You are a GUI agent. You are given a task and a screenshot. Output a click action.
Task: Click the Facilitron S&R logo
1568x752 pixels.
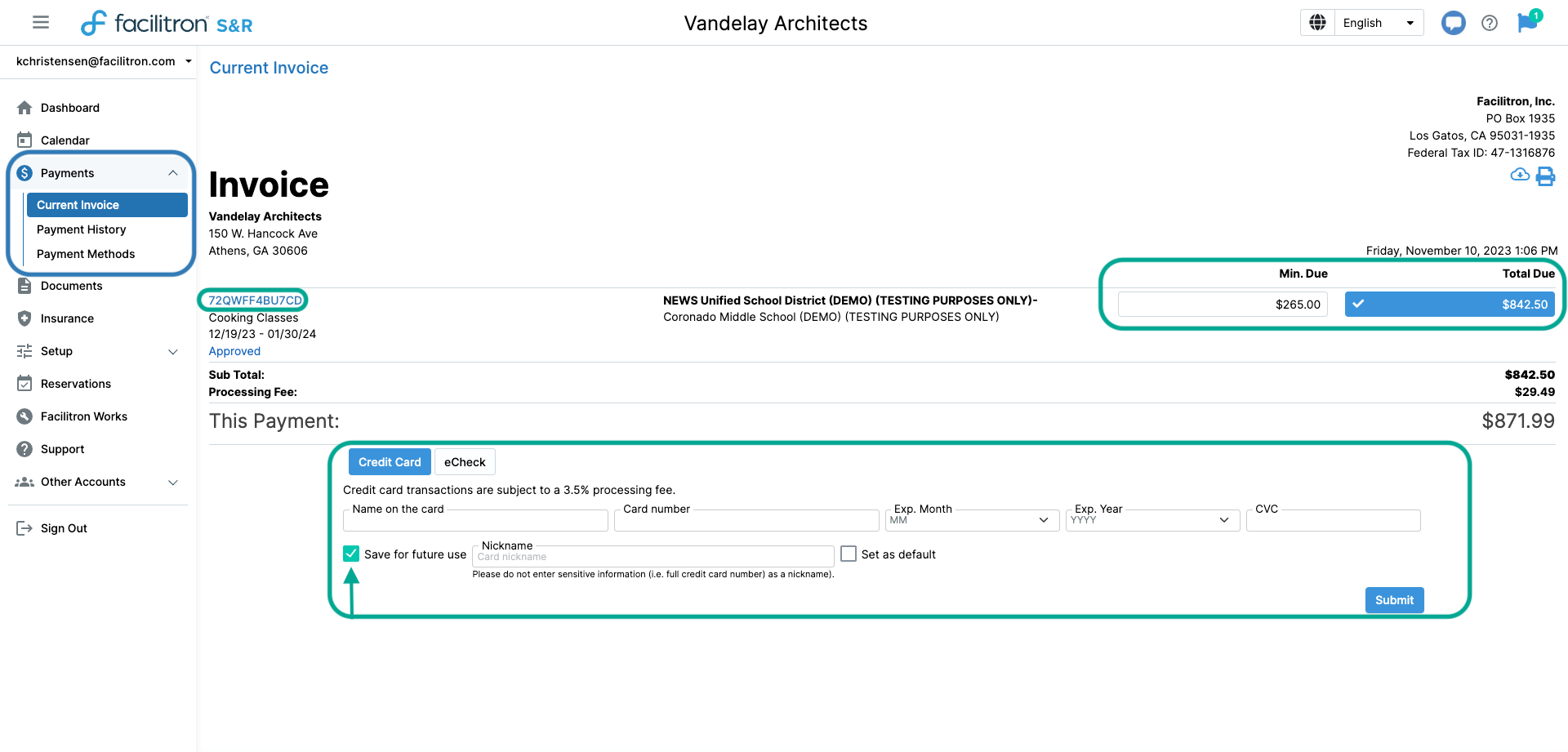[x=167, y=23]
